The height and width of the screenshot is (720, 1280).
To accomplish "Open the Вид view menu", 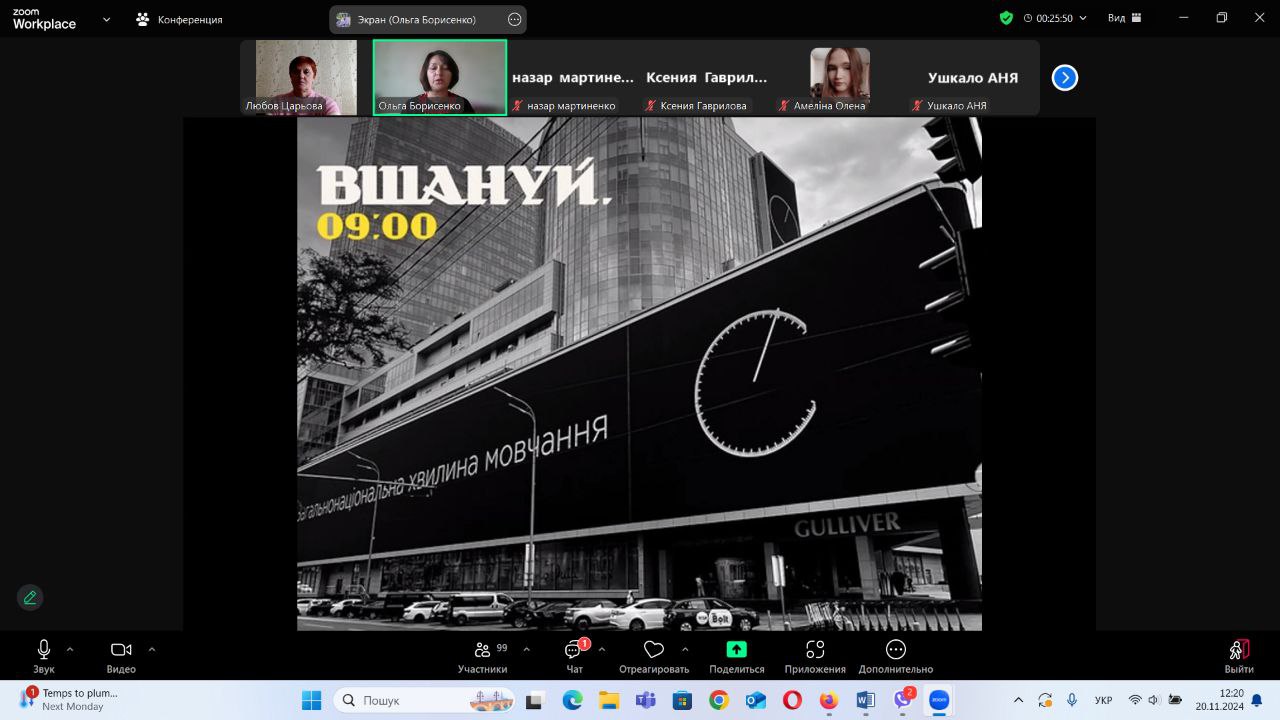I will point(1124,18).
